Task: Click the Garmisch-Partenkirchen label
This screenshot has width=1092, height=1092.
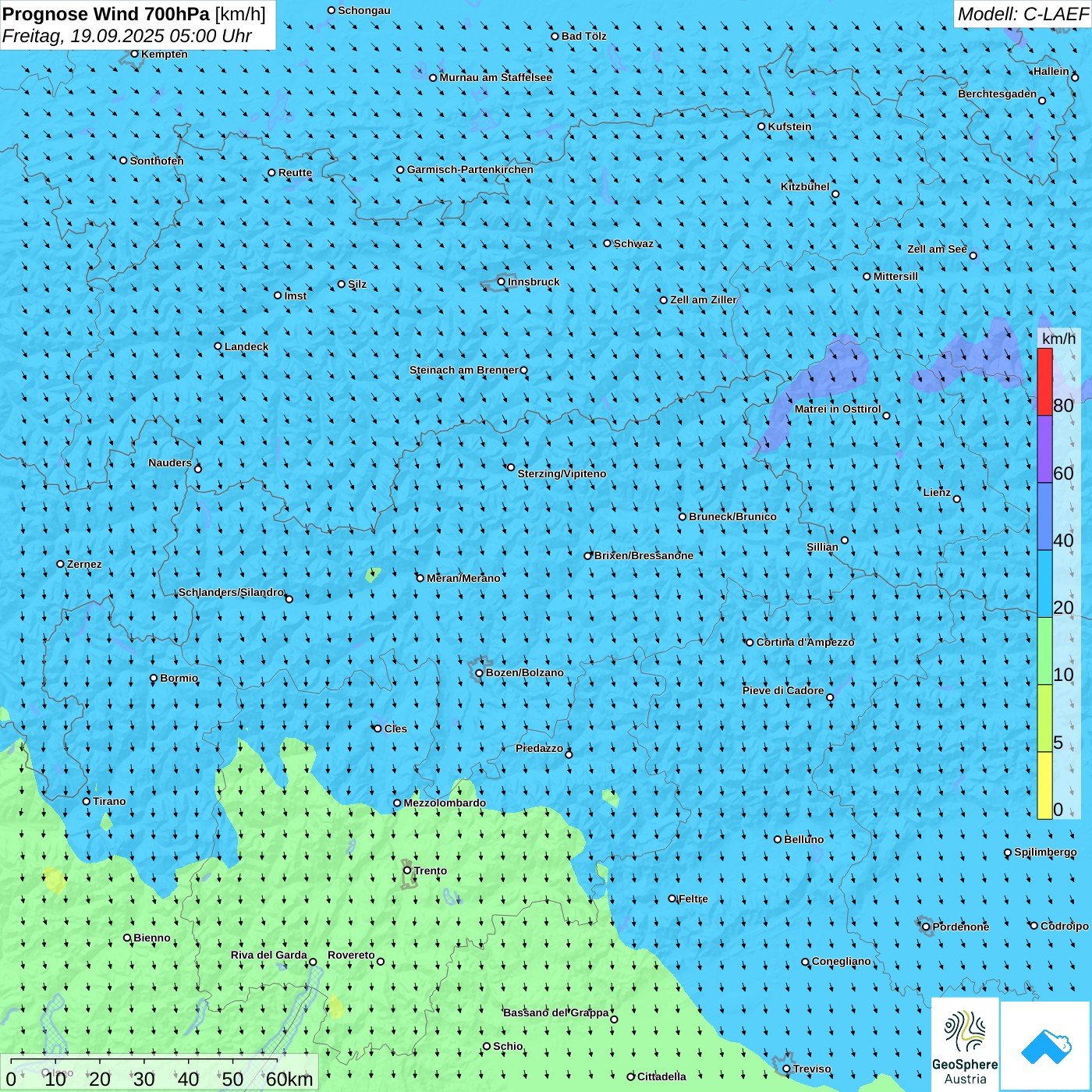Action: tap(470, 169)
